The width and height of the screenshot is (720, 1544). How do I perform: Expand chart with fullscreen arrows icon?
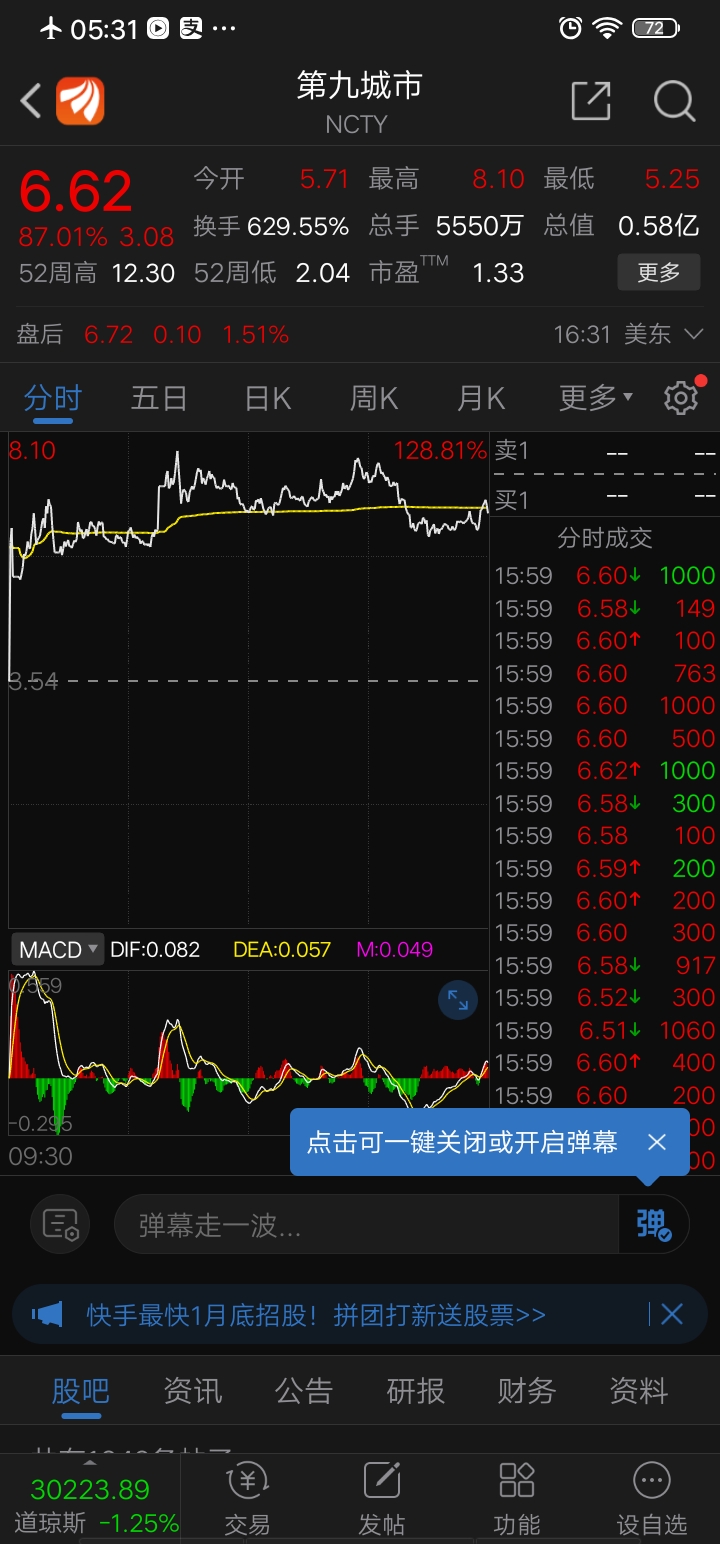pos(458,999)
